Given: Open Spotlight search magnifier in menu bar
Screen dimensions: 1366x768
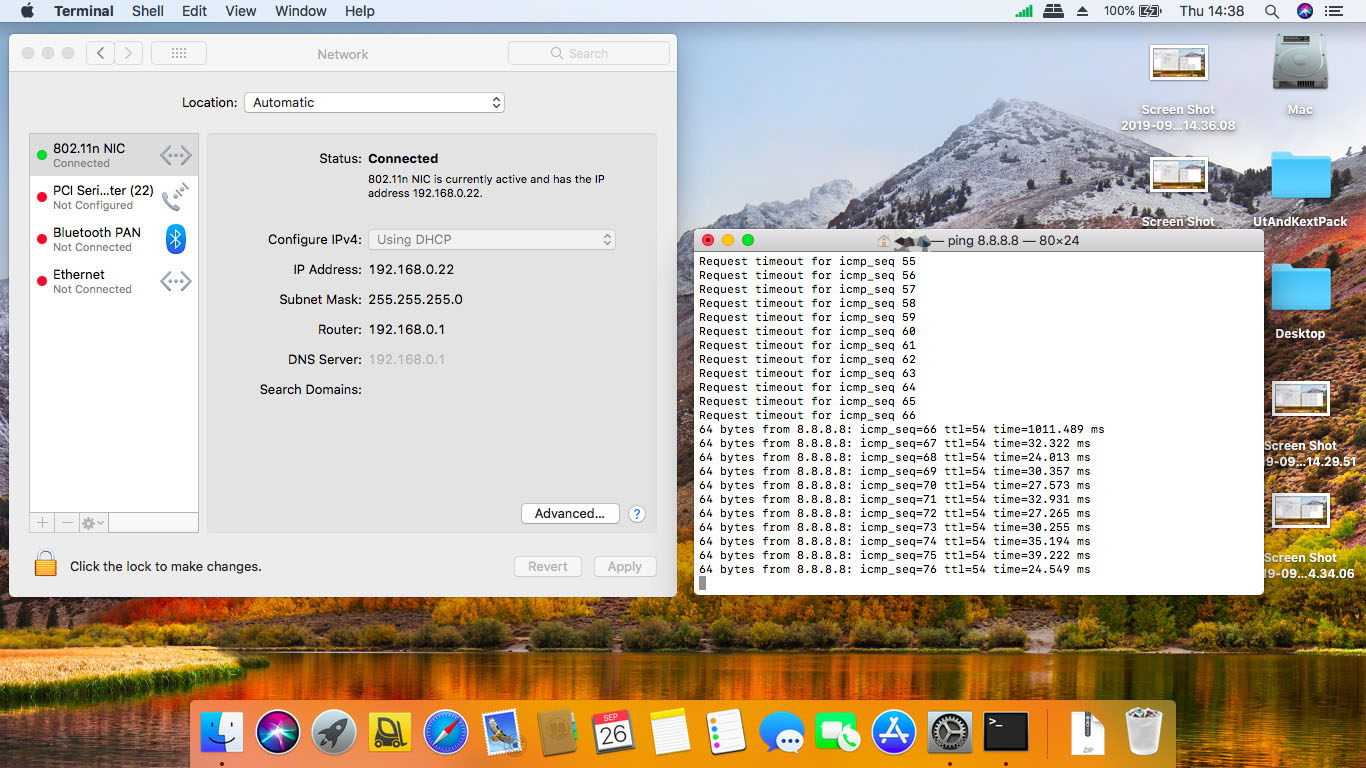Looking at the screenshot, I should coord(1272,11).
